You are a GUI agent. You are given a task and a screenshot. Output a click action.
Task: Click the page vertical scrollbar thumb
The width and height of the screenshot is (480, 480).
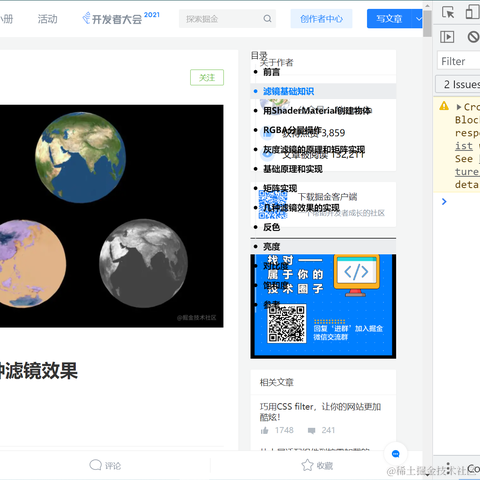coord(427,23)
